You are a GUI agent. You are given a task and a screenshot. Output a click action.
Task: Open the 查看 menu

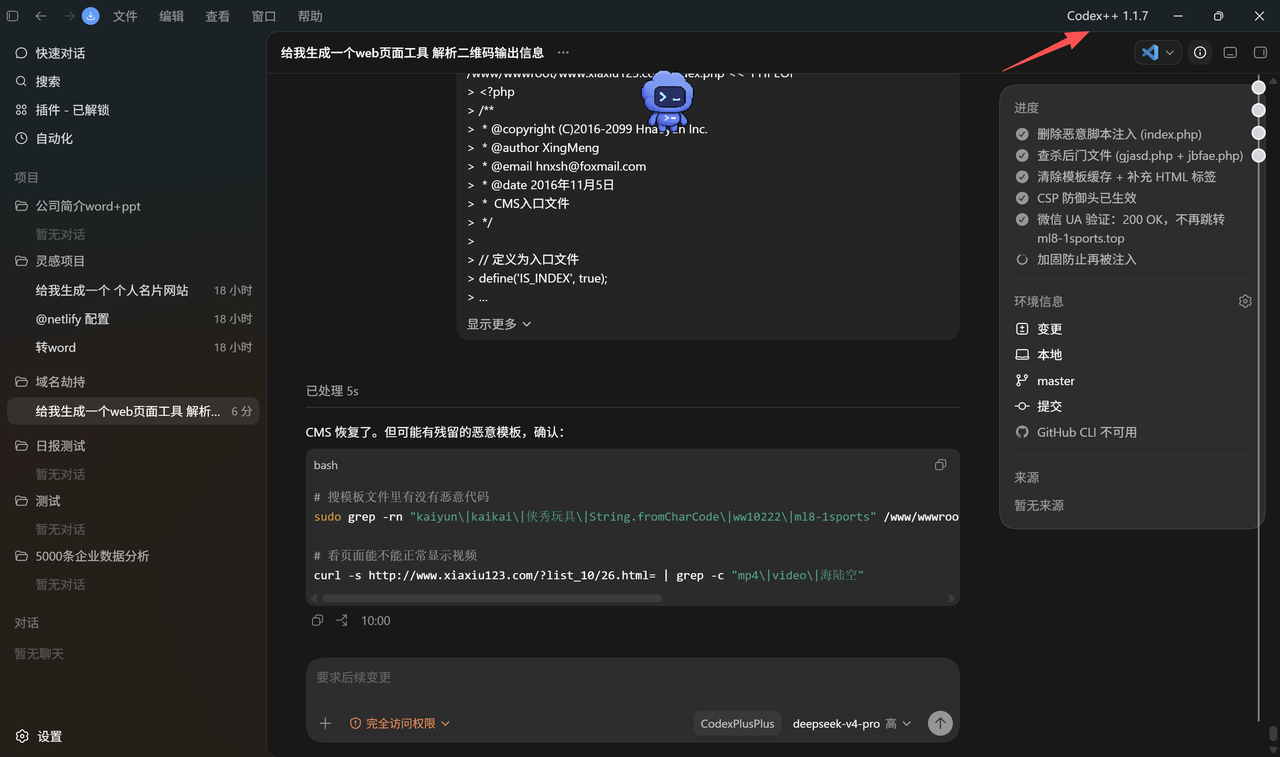coord(217,16)
